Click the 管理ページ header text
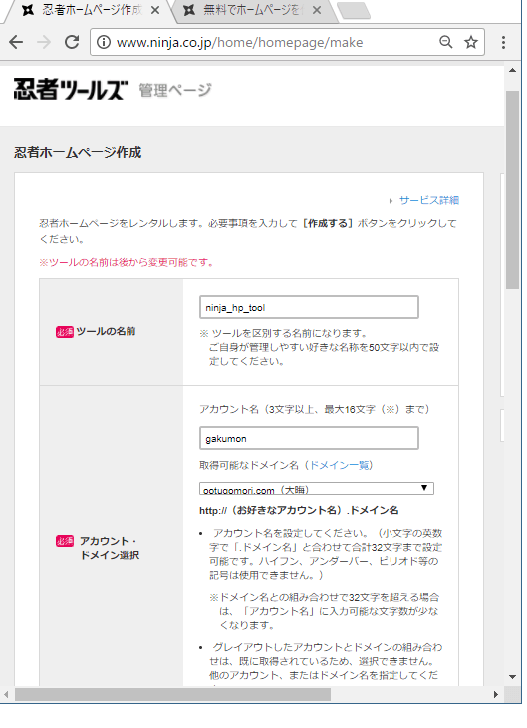The height and width of the screenshot is (728, 527). pyautogui.click(x=175, y=90)
